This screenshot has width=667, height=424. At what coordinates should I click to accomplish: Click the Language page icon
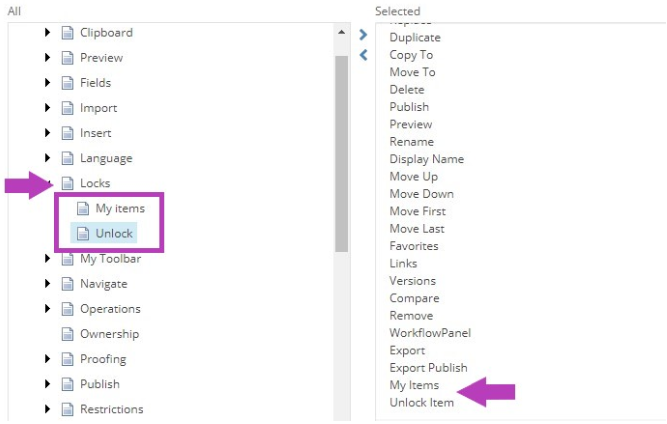pyautogui.click(x=68, y=158)
